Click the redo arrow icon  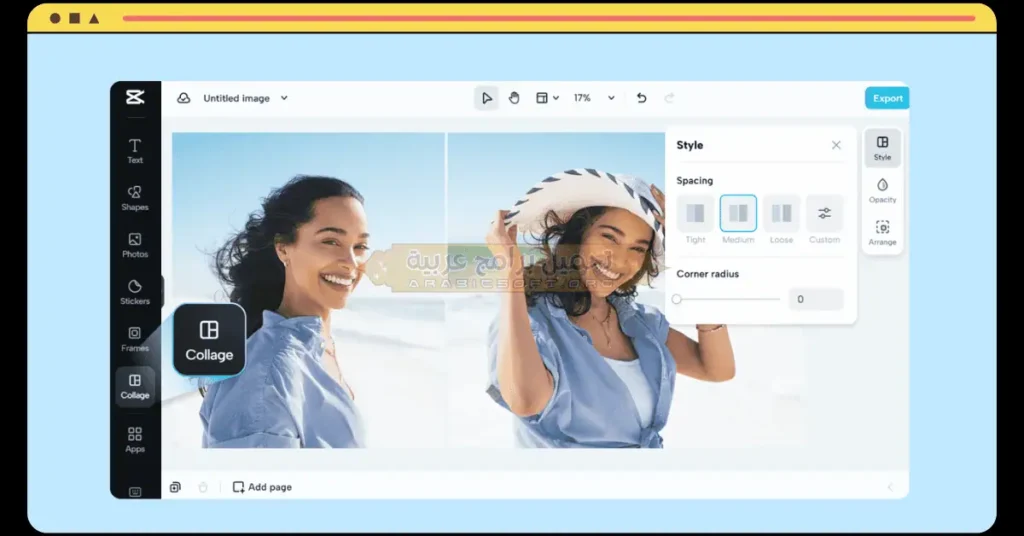(x=669, y=98)
